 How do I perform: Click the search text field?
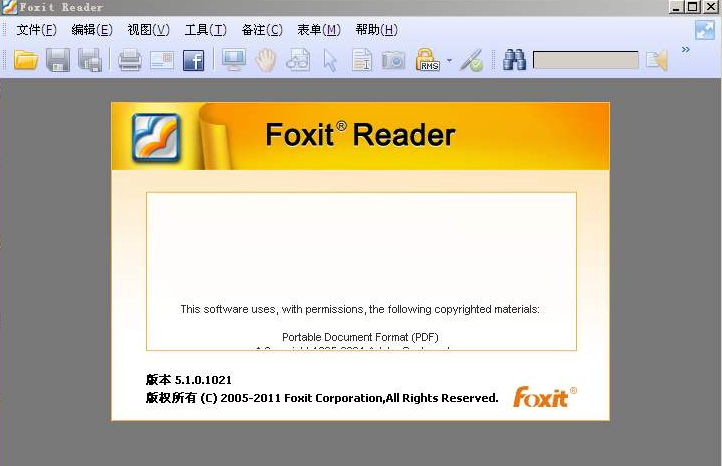pos(586,60)
